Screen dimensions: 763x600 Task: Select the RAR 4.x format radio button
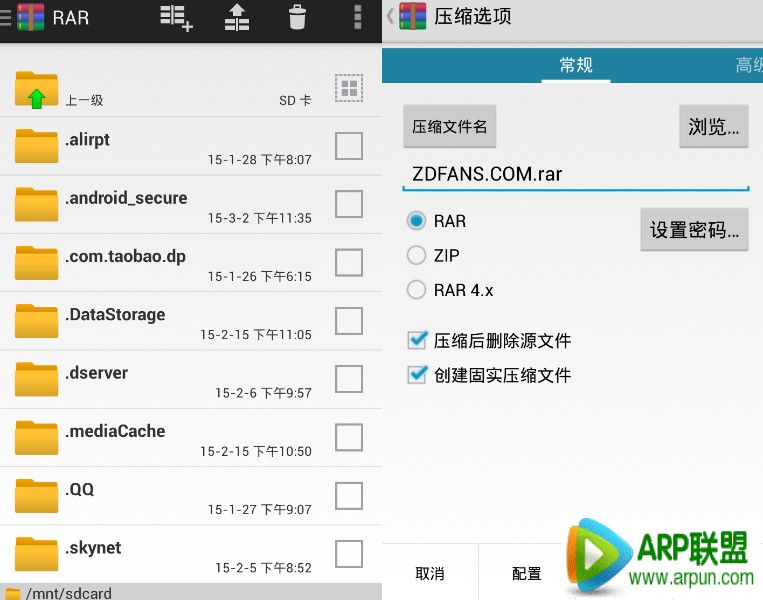pos(416,290)
